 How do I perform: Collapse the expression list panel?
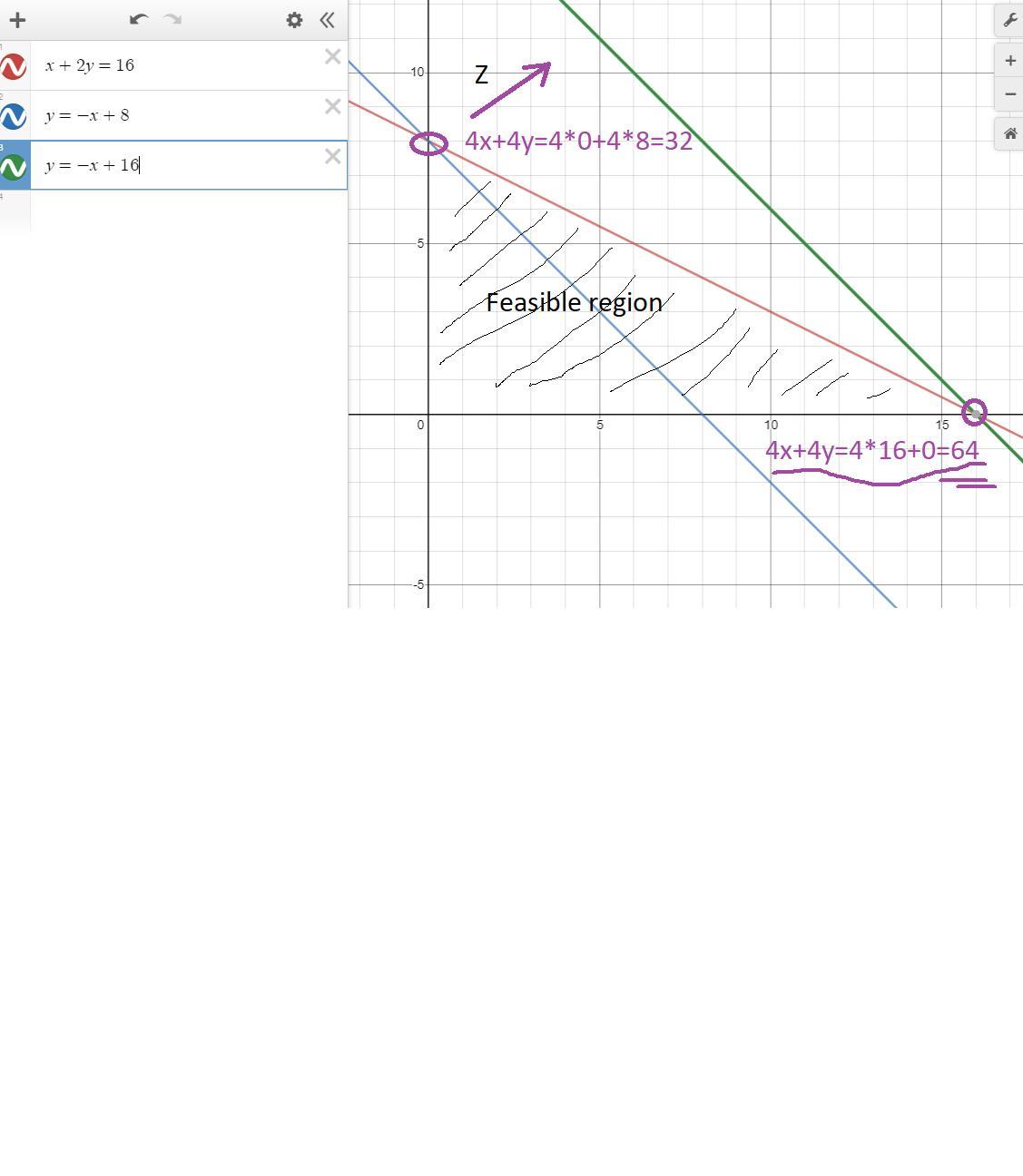(x=327, y=19)
